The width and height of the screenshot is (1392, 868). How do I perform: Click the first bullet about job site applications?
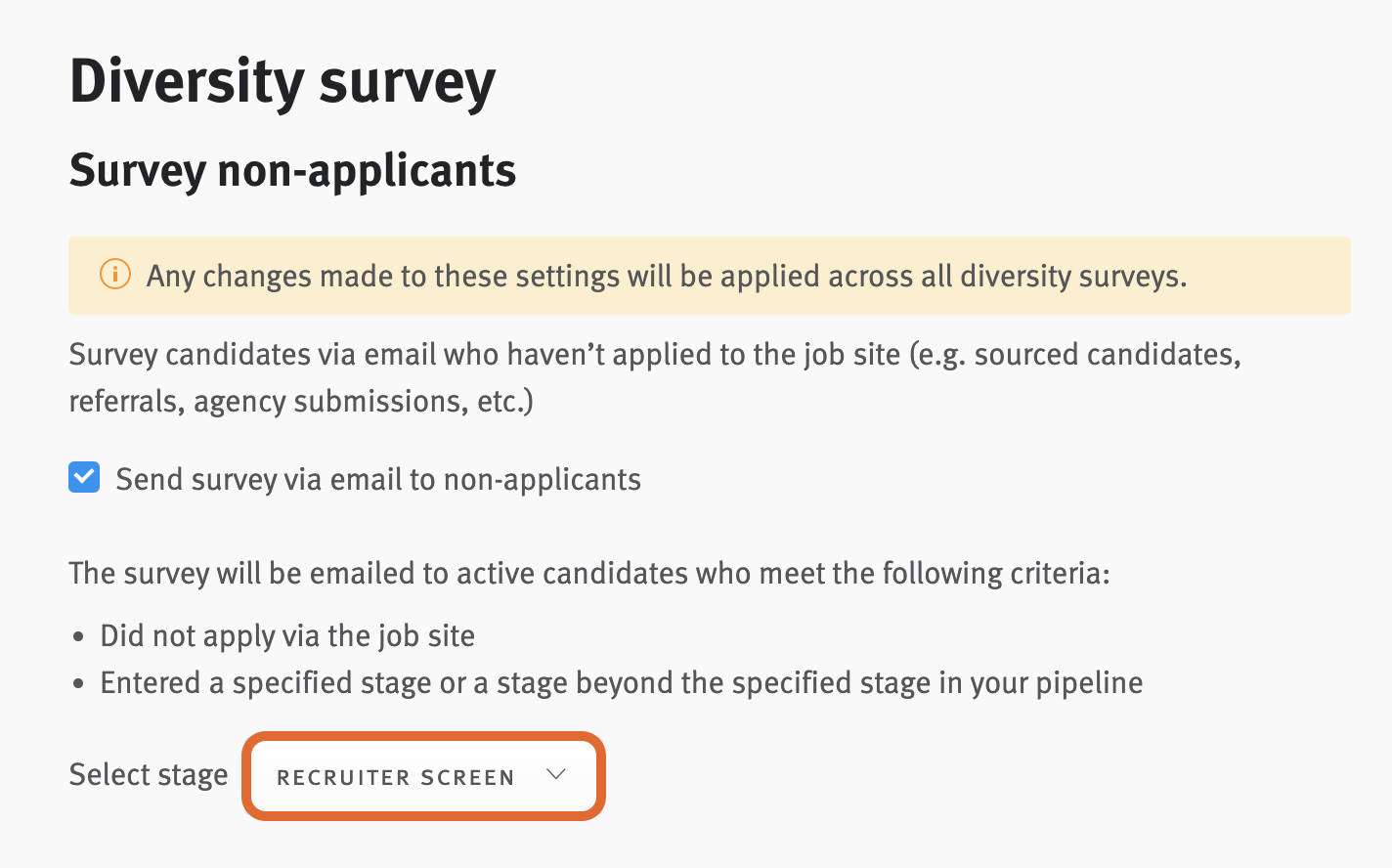287,635
